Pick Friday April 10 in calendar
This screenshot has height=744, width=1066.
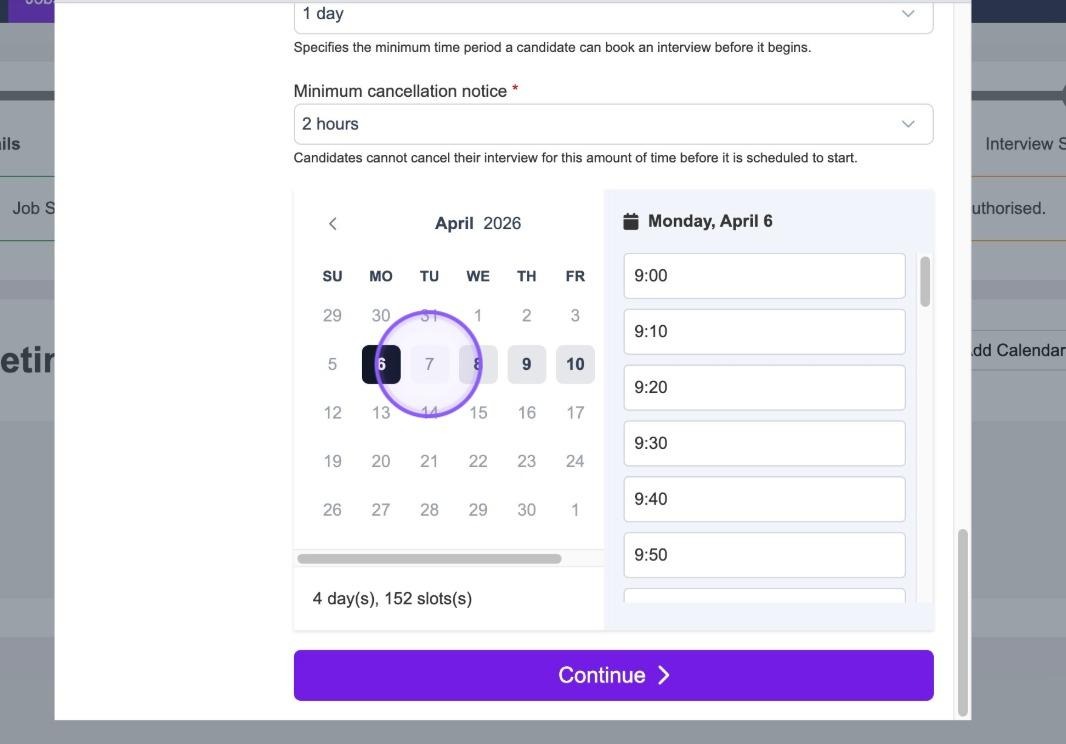coord(575,365)
